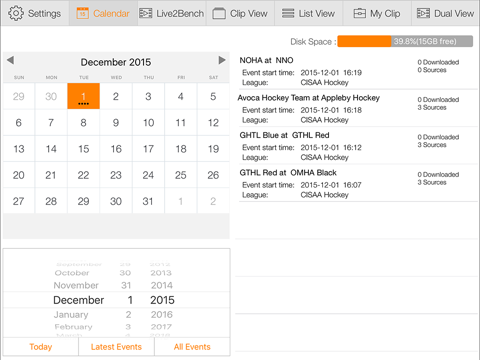Screen dimensions: 480x360
Task: Pick 2013 in year picker wheel
Action: 161,273
